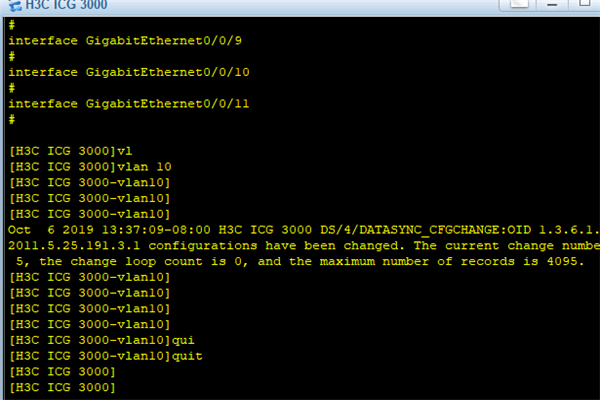Click the 'configurations have been changed' line
Image resolution: width=600 pixels, height=400 pixels.
[304, 246]
